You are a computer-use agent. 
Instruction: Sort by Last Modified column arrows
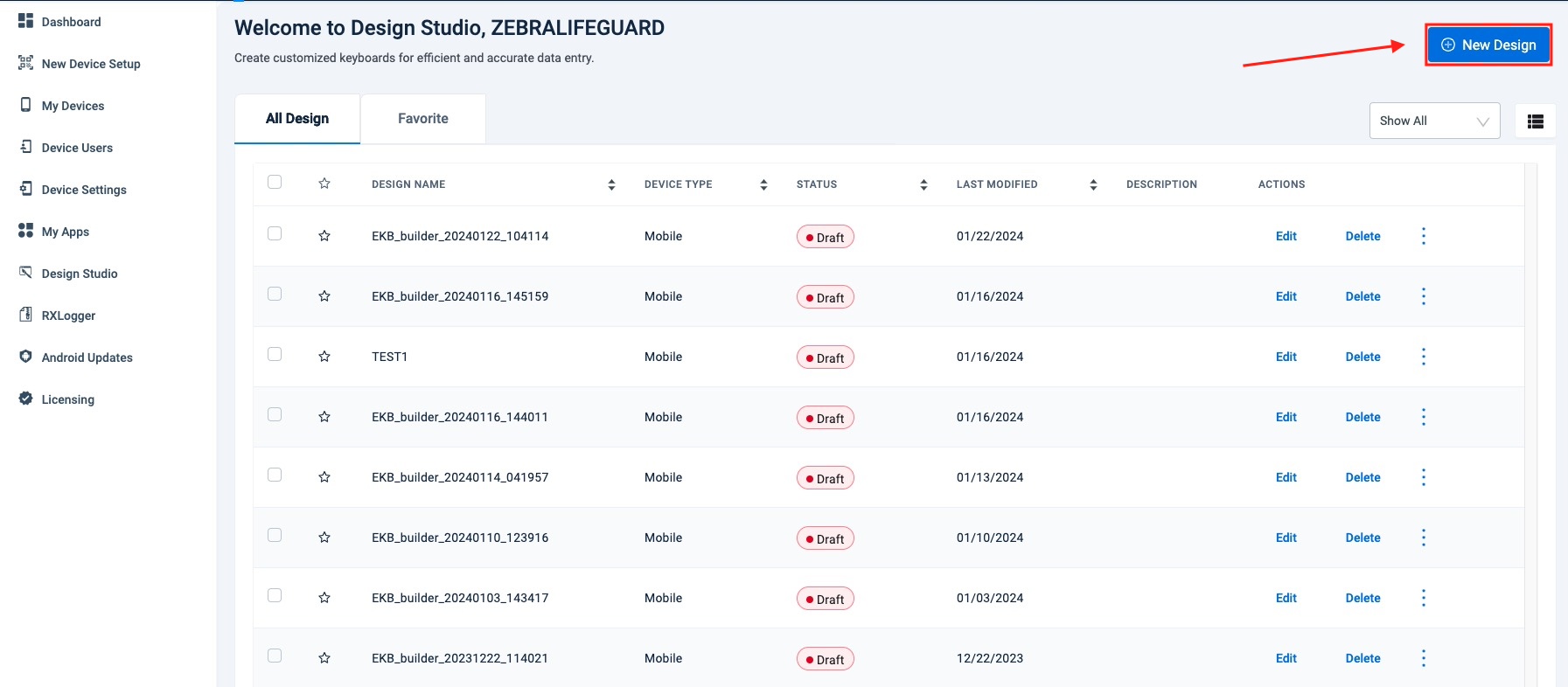[1093, 184]
